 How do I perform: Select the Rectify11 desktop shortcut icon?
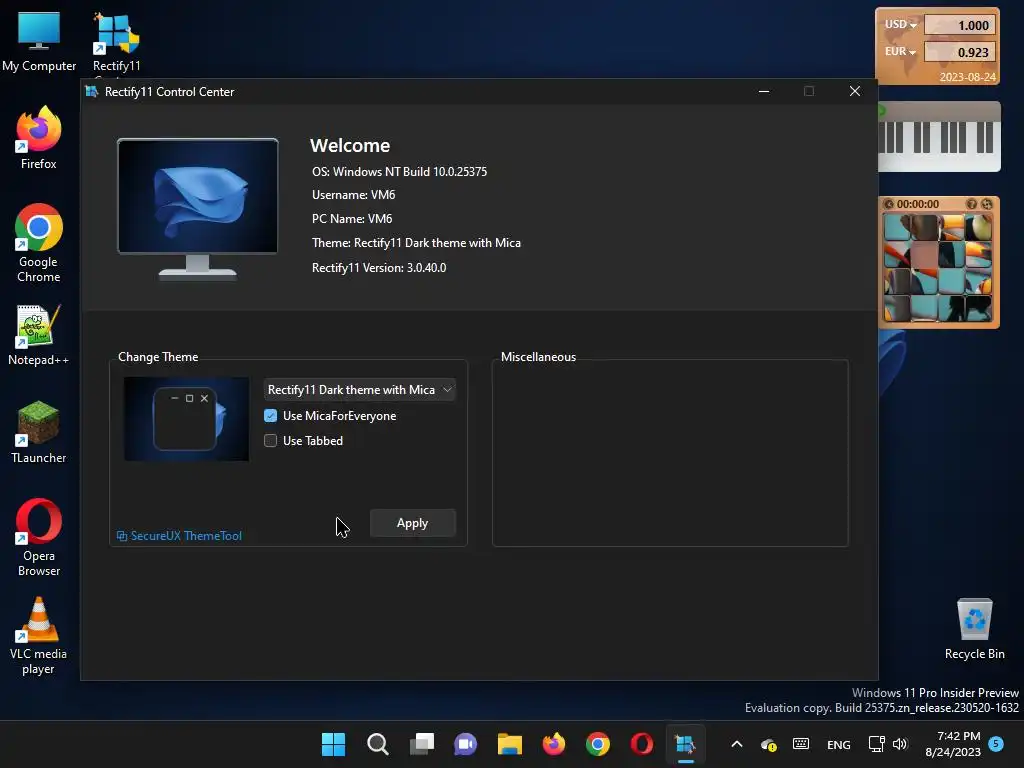pyautogui.click(x=116, y=41)
